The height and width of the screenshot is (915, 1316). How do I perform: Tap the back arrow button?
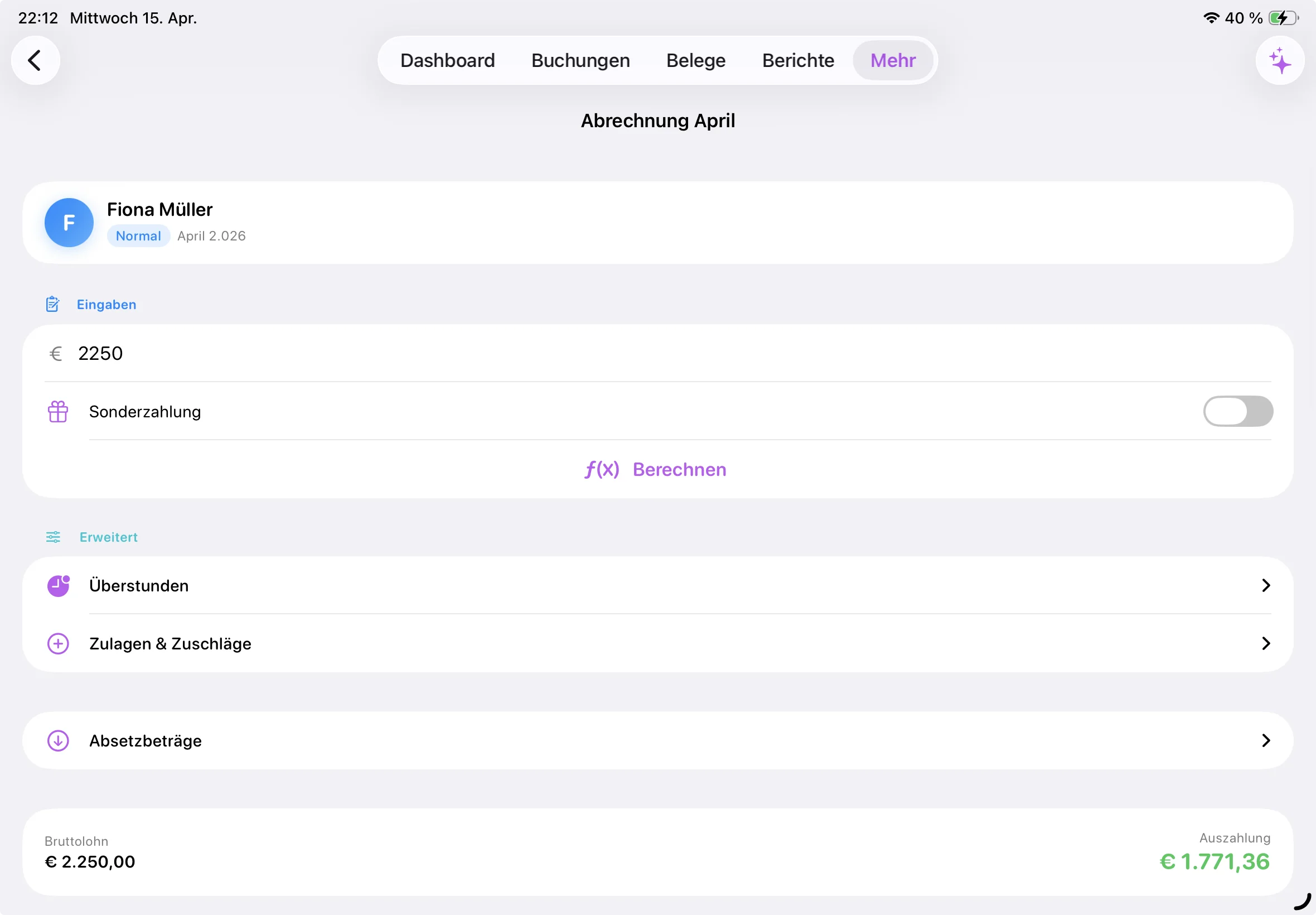36,60
